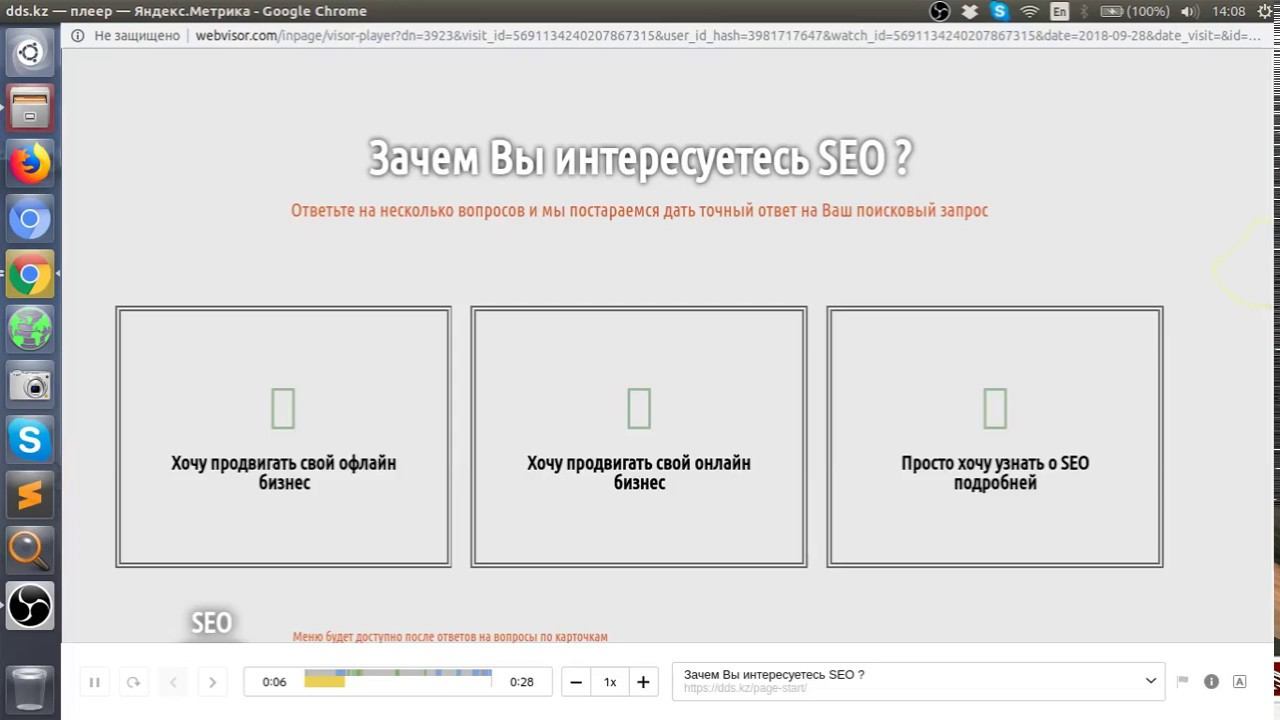This screenshot has width=1280, height=720.
Task: Open the En keyboard layout indicator
Action: point(1060,11)
